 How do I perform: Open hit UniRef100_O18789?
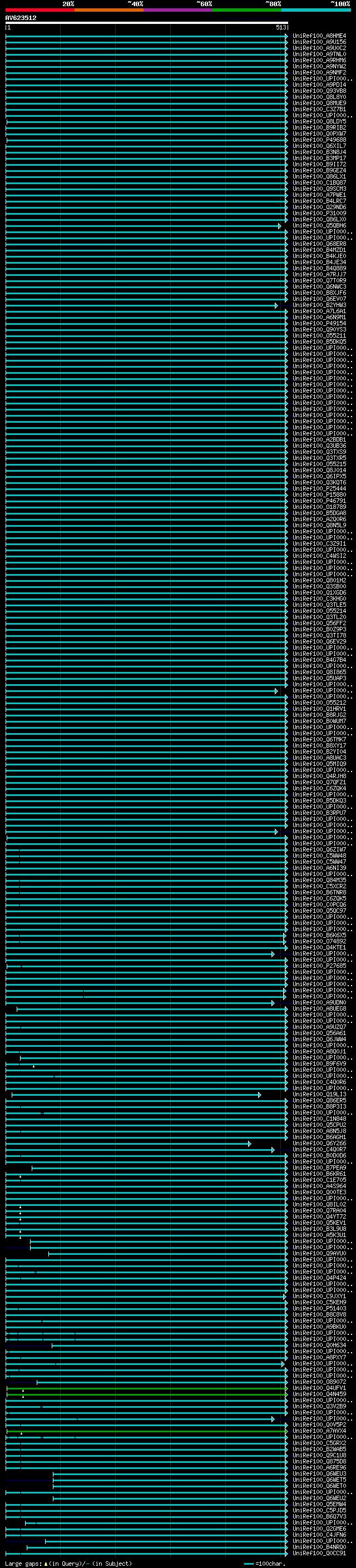coord(319,507)
